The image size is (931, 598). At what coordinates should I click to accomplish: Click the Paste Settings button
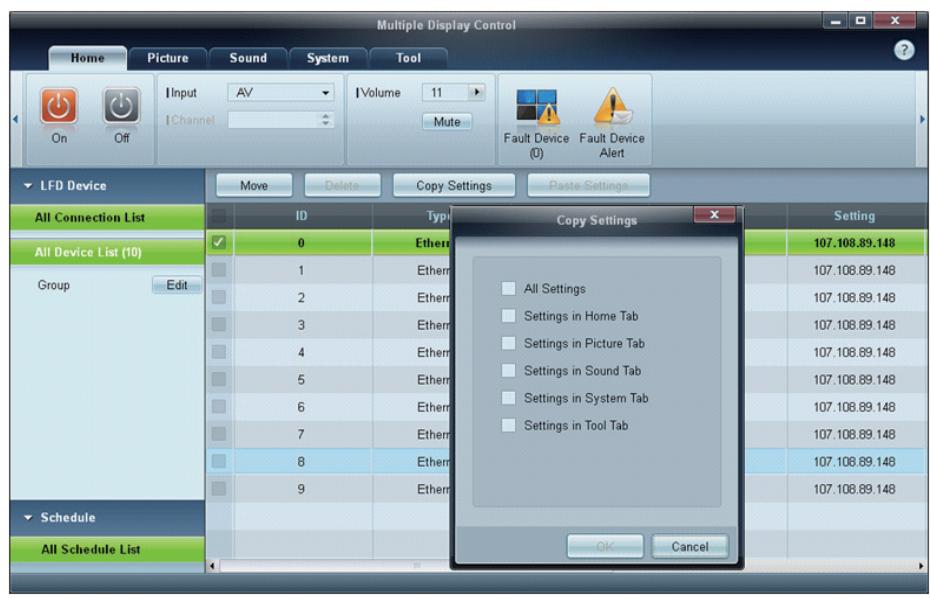(x=588, y=186)
